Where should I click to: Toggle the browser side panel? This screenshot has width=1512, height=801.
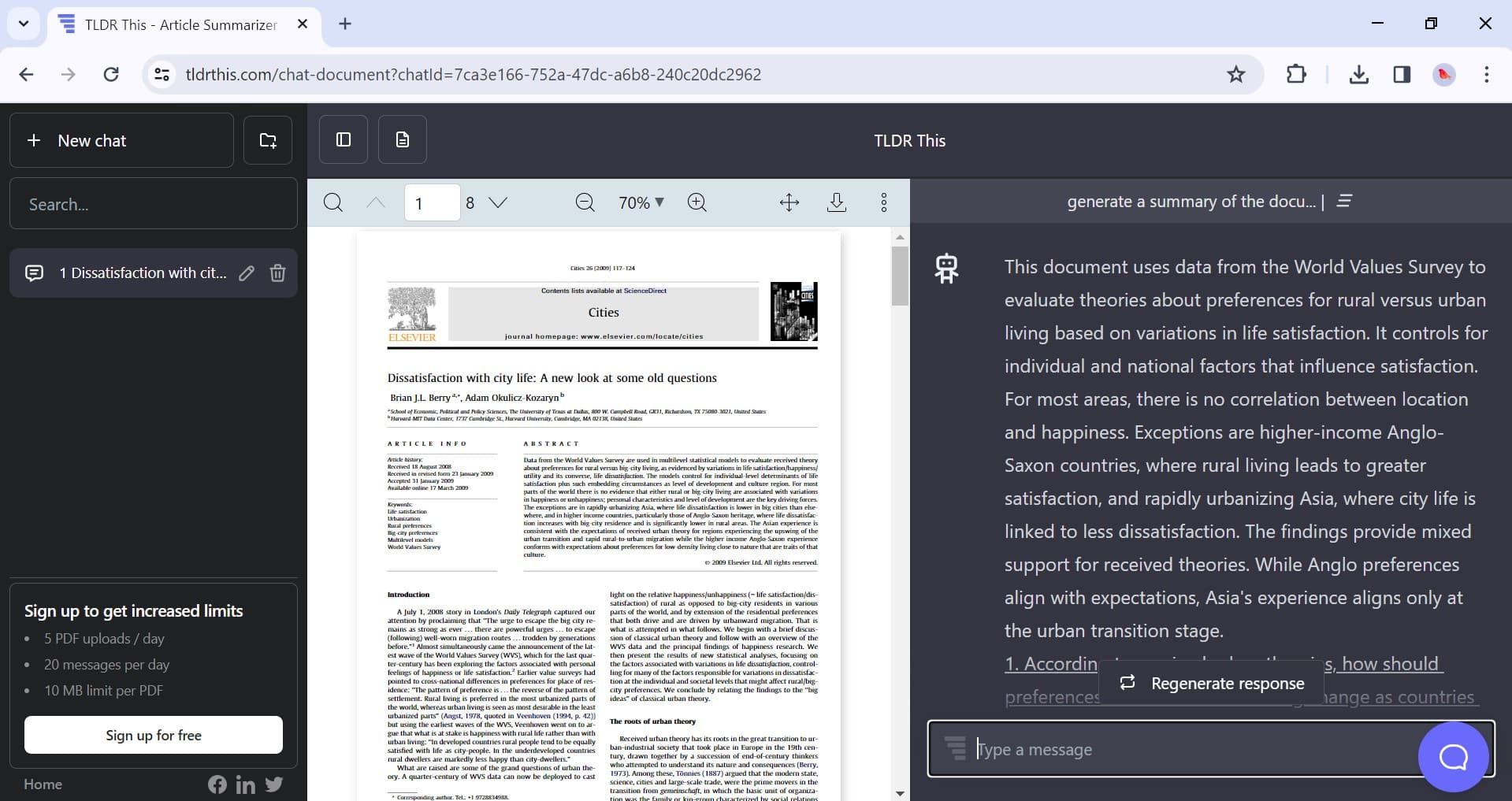[x=1402, y=74]
